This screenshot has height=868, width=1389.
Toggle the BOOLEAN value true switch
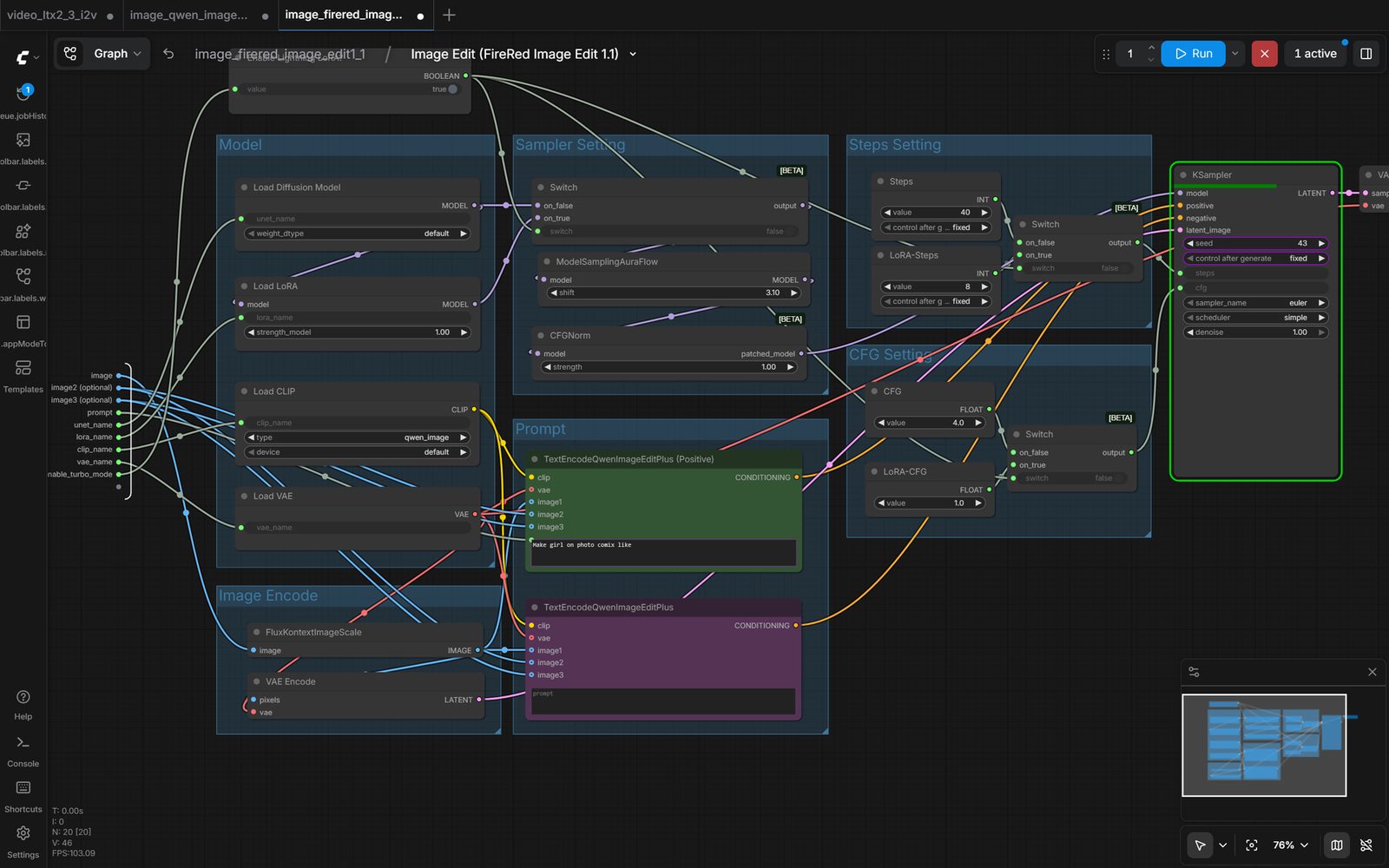pyautogui.click(x=451, y=89)
